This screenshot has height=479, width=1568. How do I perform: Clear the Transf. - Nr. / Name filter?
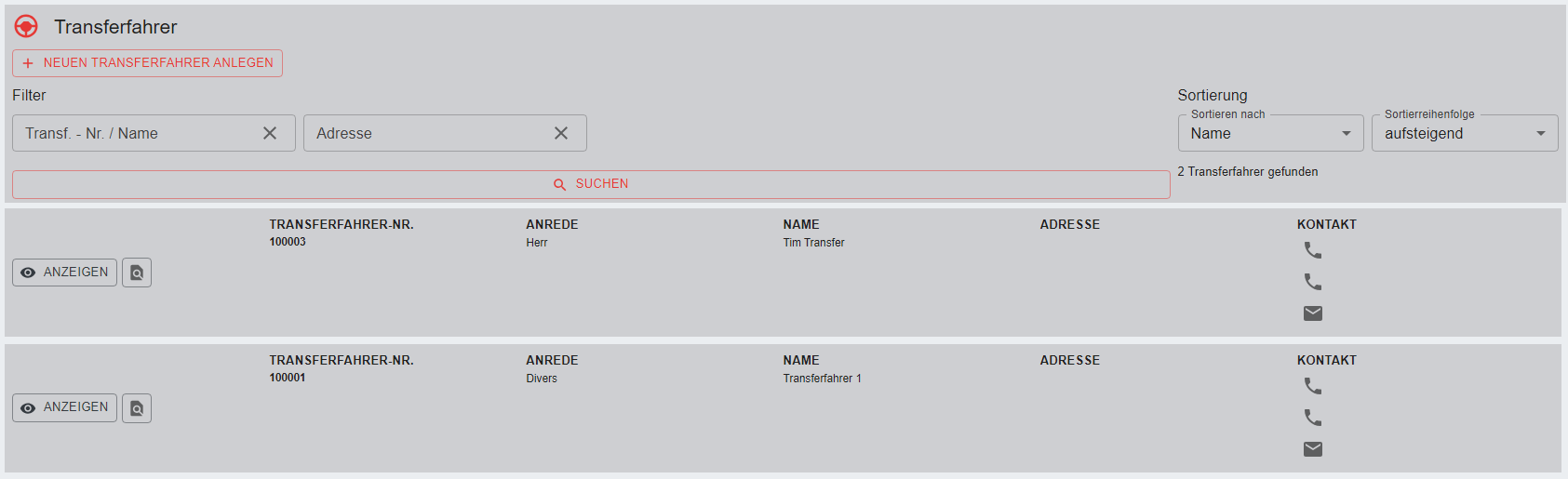tap(270, 133)
